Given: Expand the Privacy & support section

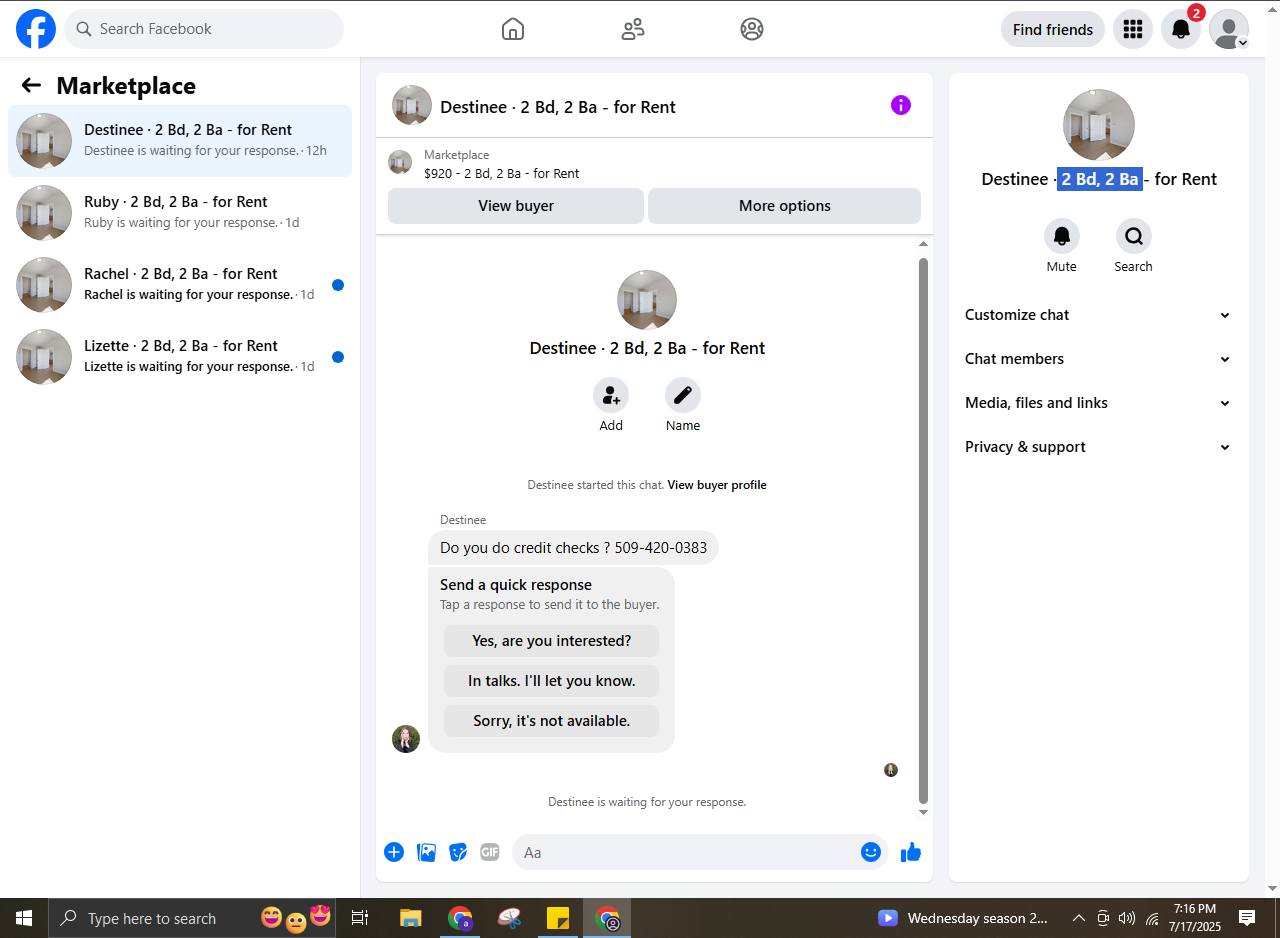Looking at the screenshot, I should tap(1098, 447).
